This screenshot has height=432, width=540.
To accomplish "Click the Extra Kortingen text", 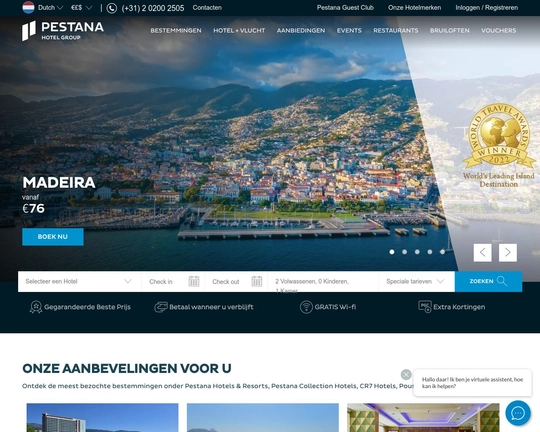I will pyautogui.click(x=459, y=307).
